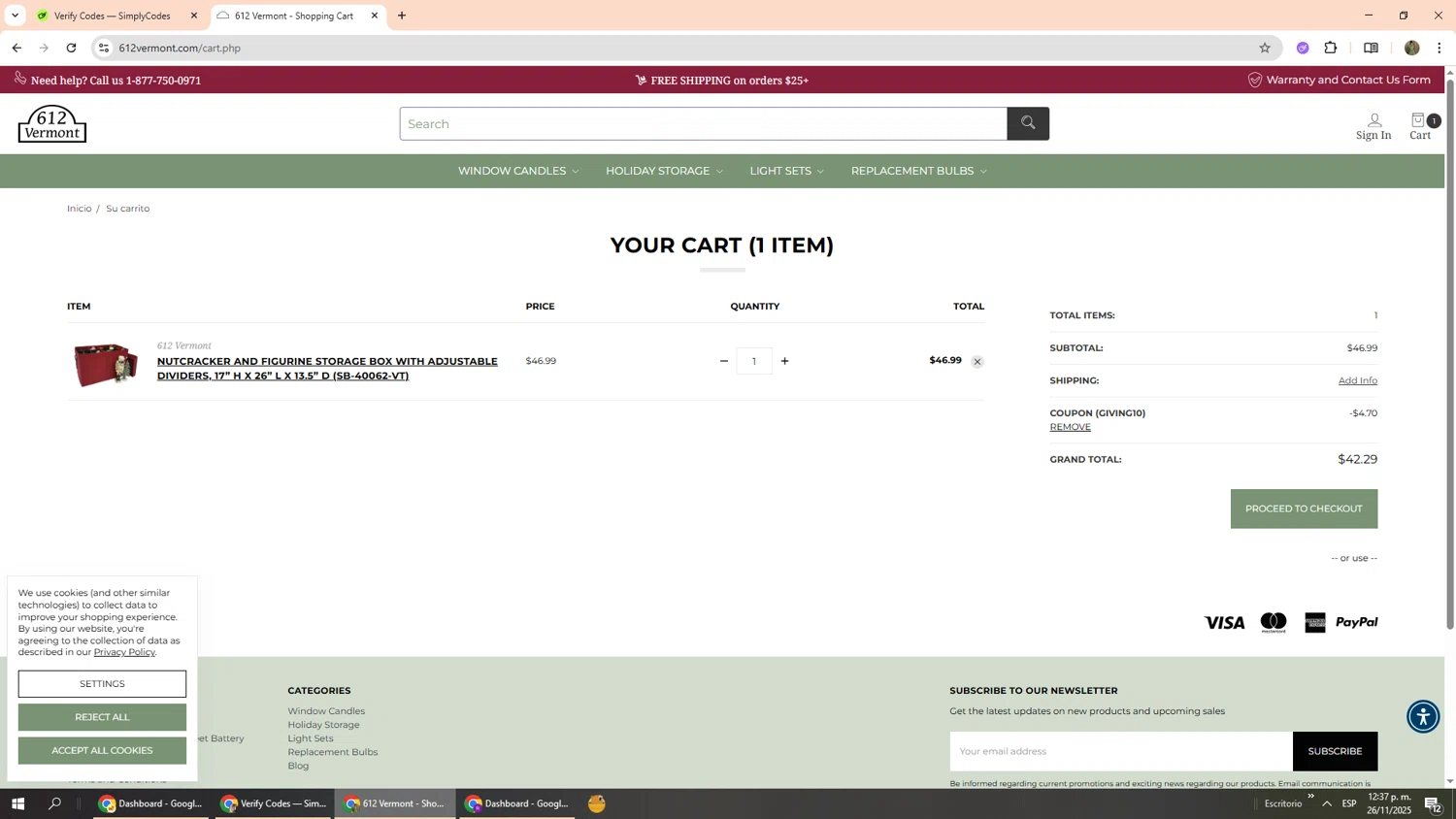Open the Blog footer link
This screenshot has height=819, width=1456.
tap(298, 766)
